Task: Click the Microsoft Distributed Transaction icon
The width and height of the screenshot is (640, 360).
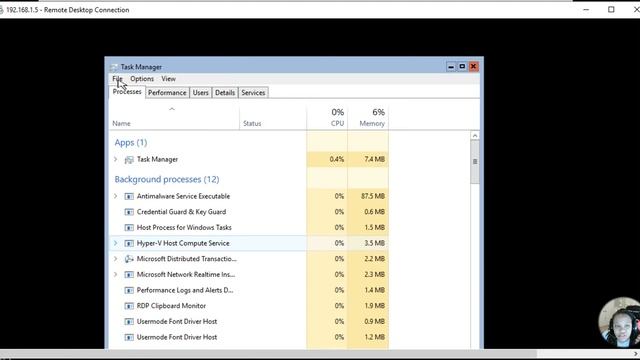Action: coord(129,259)
